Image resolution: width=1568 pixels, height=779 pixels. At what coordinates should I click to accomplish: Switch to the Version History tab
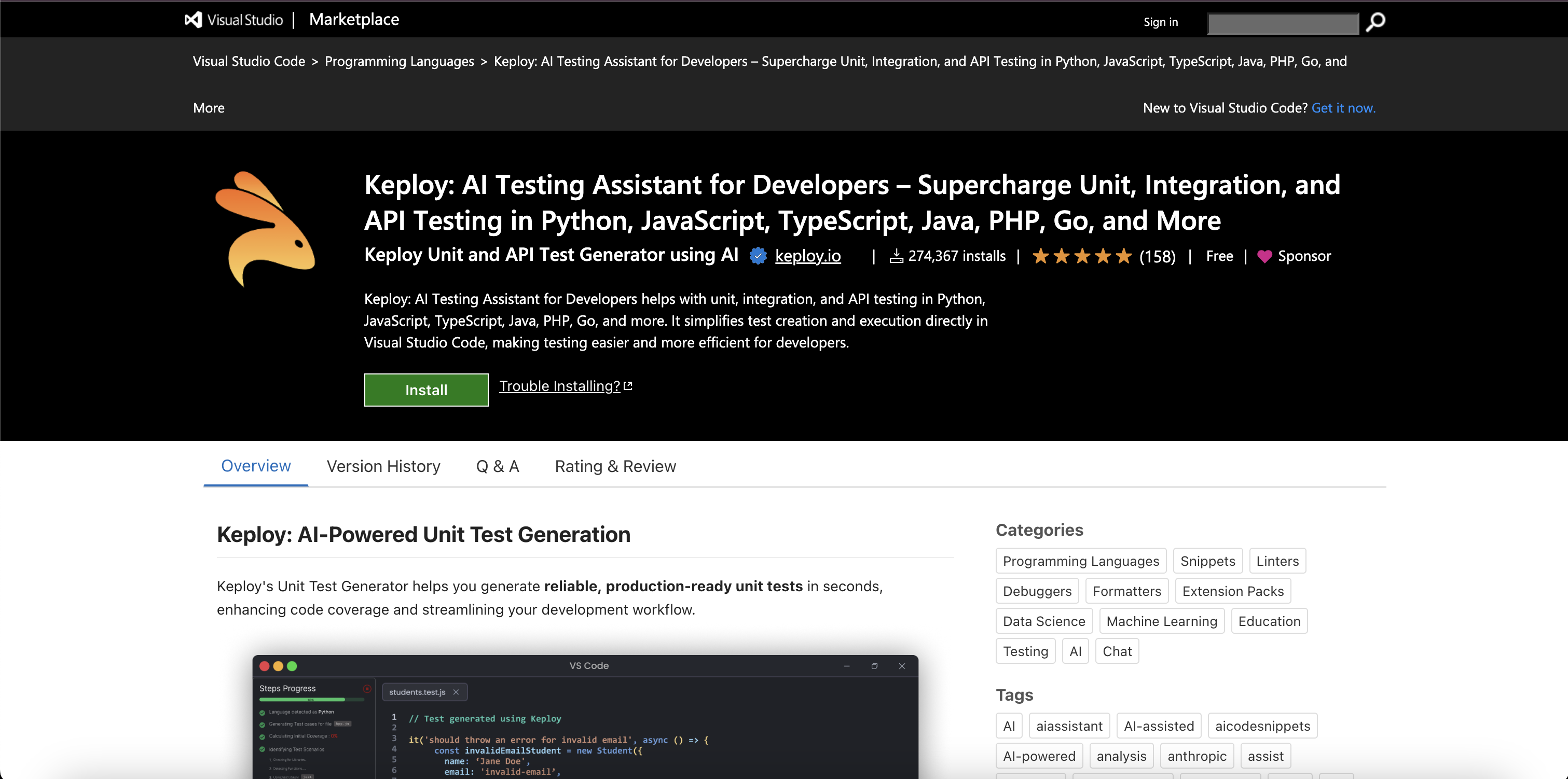pos(383,466)
